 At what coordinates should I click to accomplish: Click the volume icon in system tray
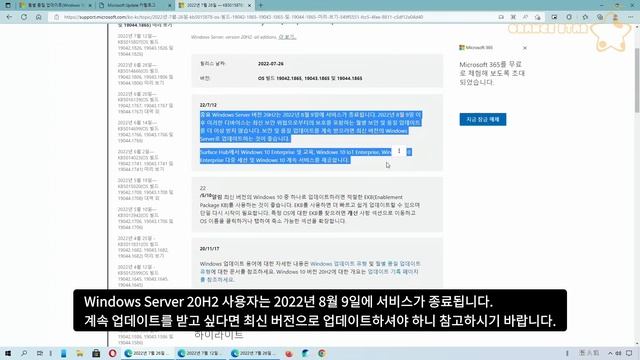[618, 353]
